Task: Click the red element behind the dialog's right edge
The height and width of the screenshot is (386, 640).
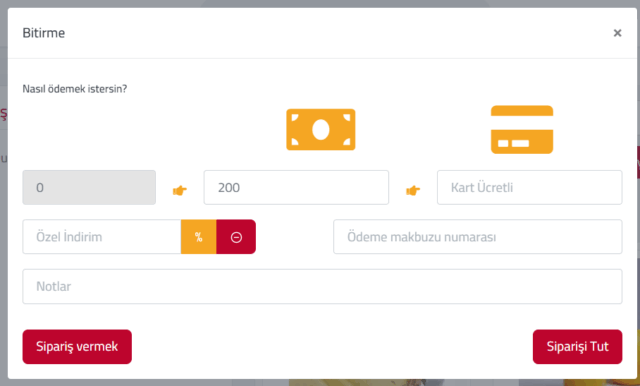Action: 638,162
